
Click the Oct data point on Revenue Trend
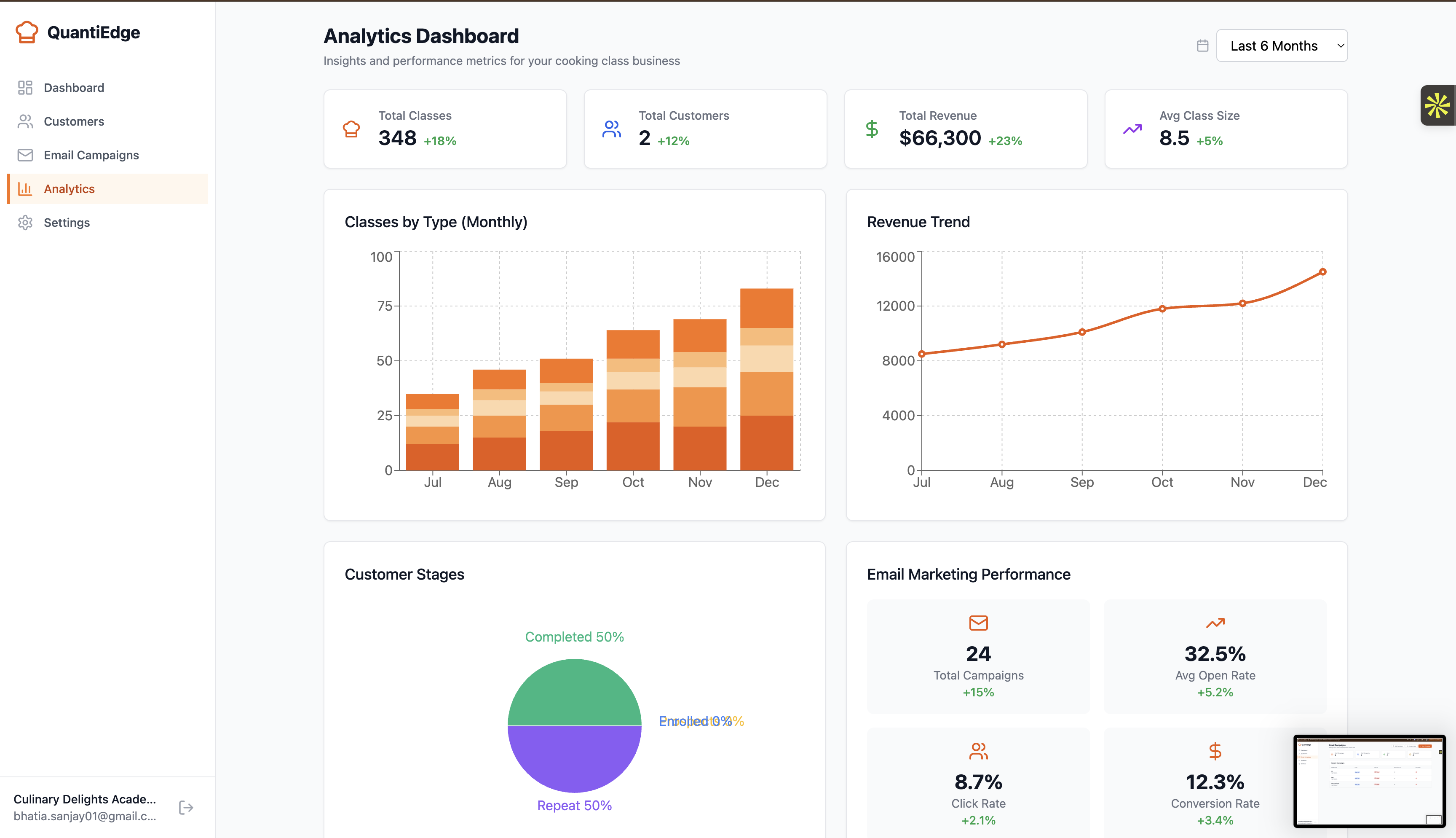coord(1162,309)
